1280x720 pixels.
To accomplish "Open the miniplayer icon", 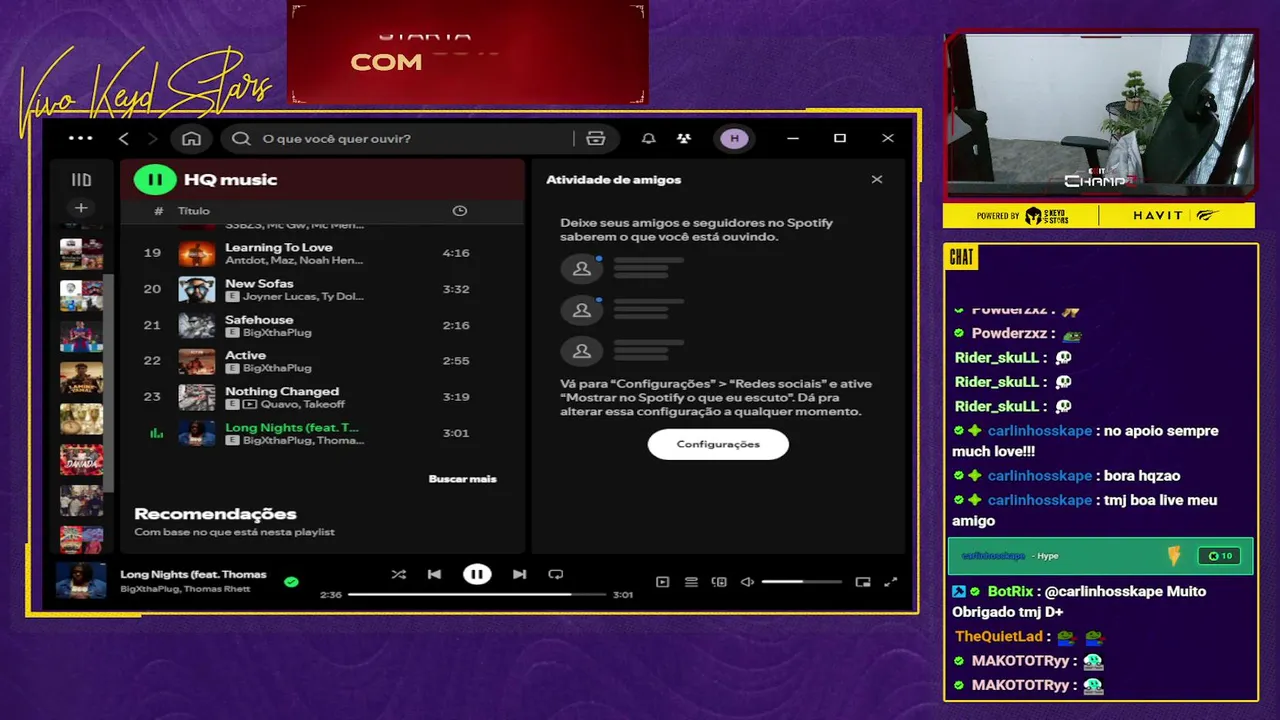I will pos(863,582).
